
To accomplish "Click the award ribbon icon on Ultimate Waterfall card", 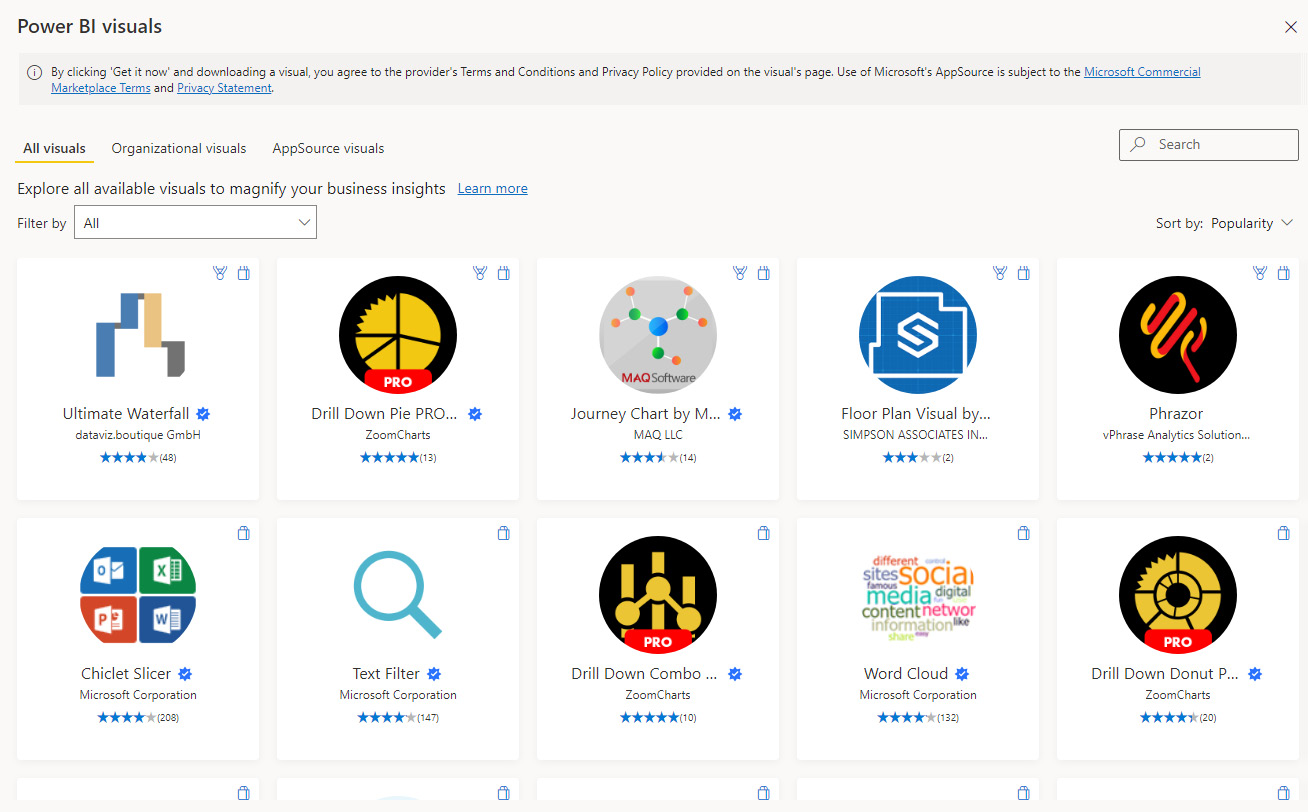I will coord(220,273).
